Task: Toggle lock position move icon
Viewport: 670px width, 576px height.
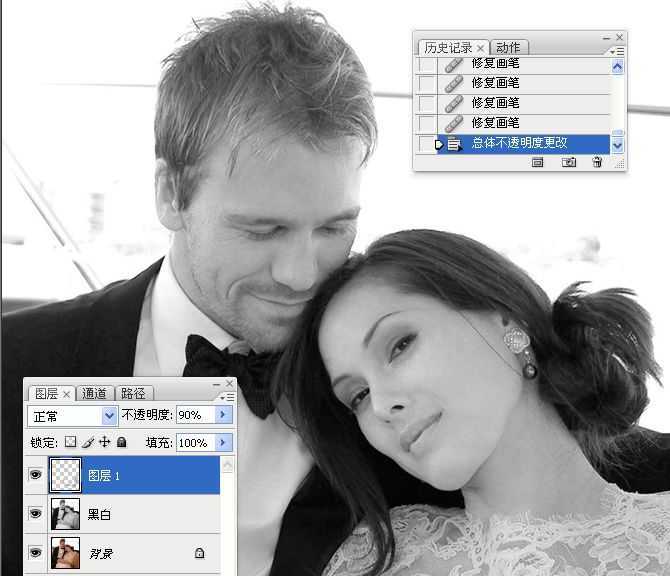Action: (104, 442)
